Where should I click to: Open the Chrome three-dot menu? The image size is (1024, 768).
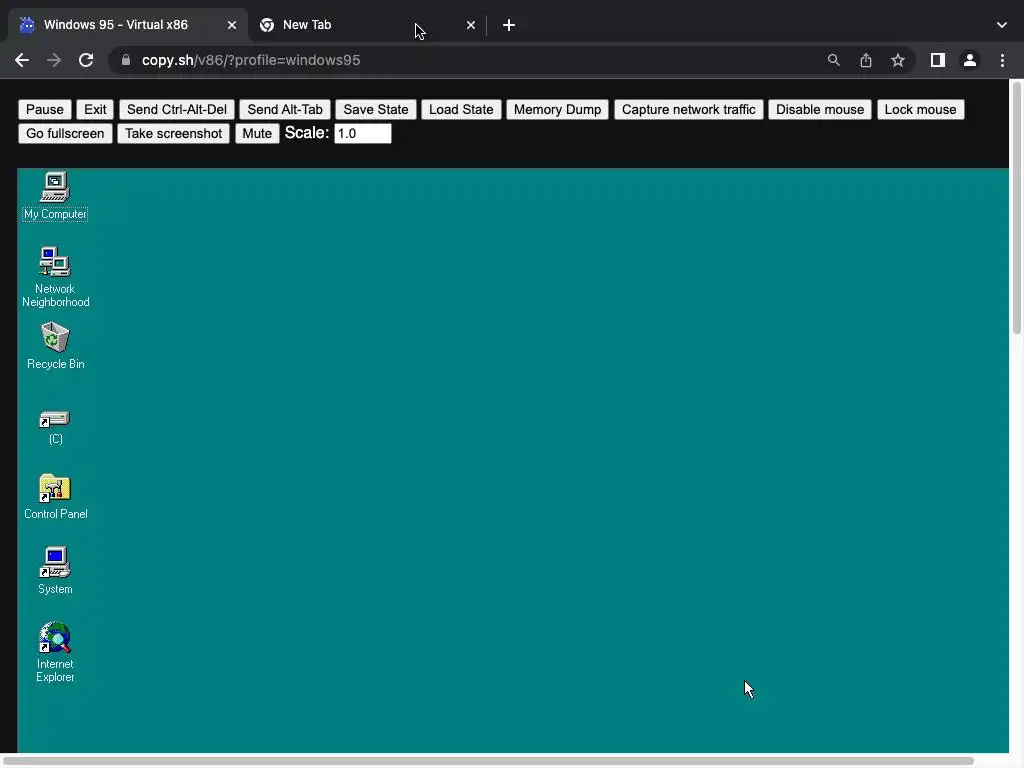point(1002,60)
